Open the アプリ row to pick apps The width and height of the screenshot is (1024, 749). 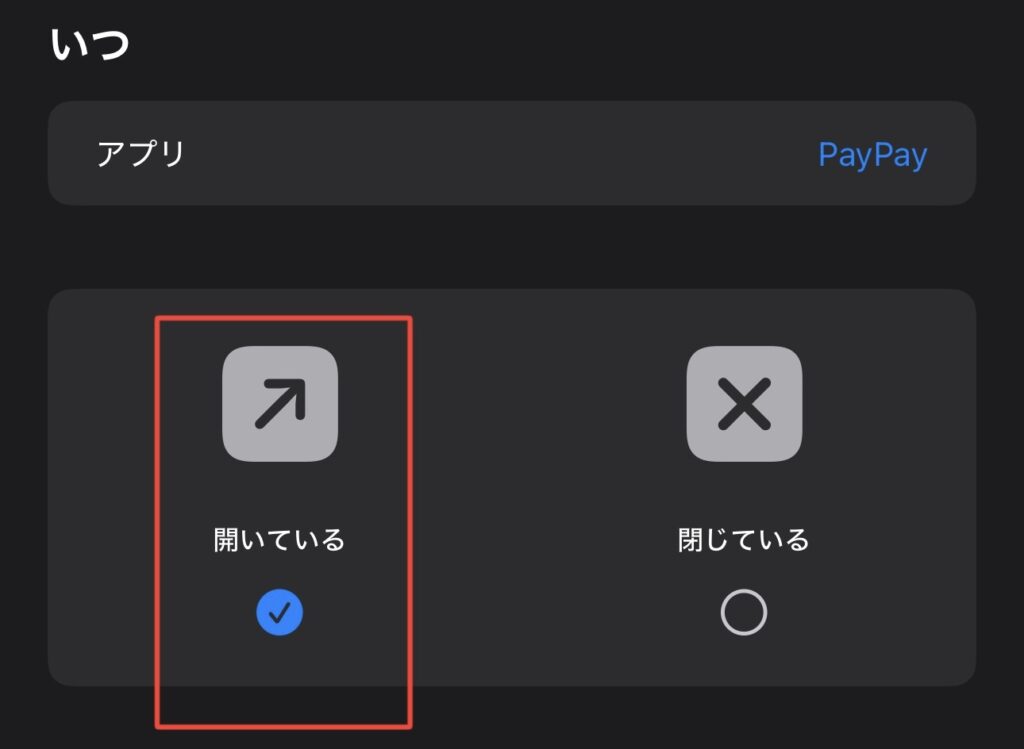point(512,153)
